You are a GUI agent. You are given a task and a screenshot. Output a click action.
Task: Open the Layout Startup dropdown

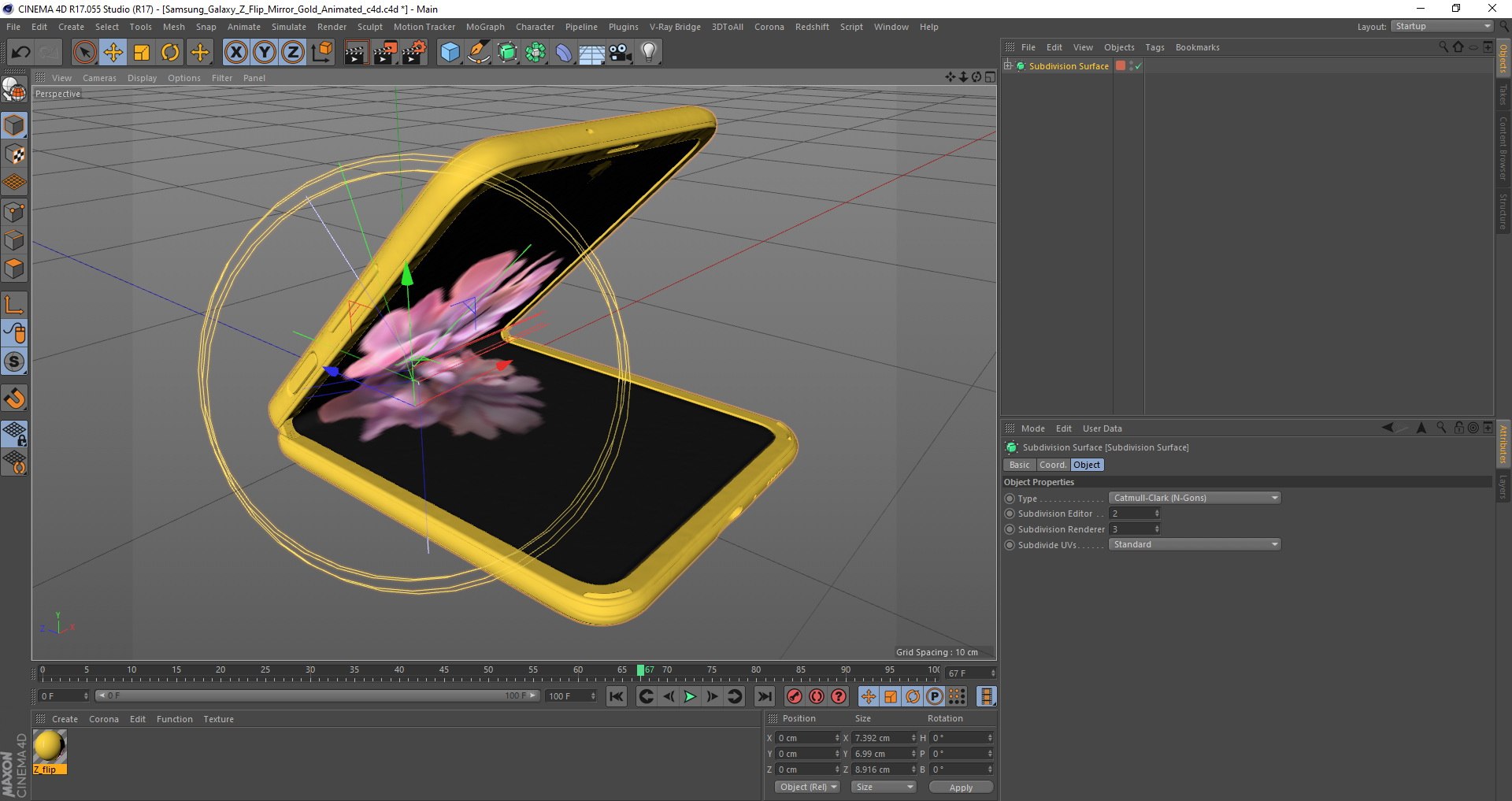click(1442, 26)
